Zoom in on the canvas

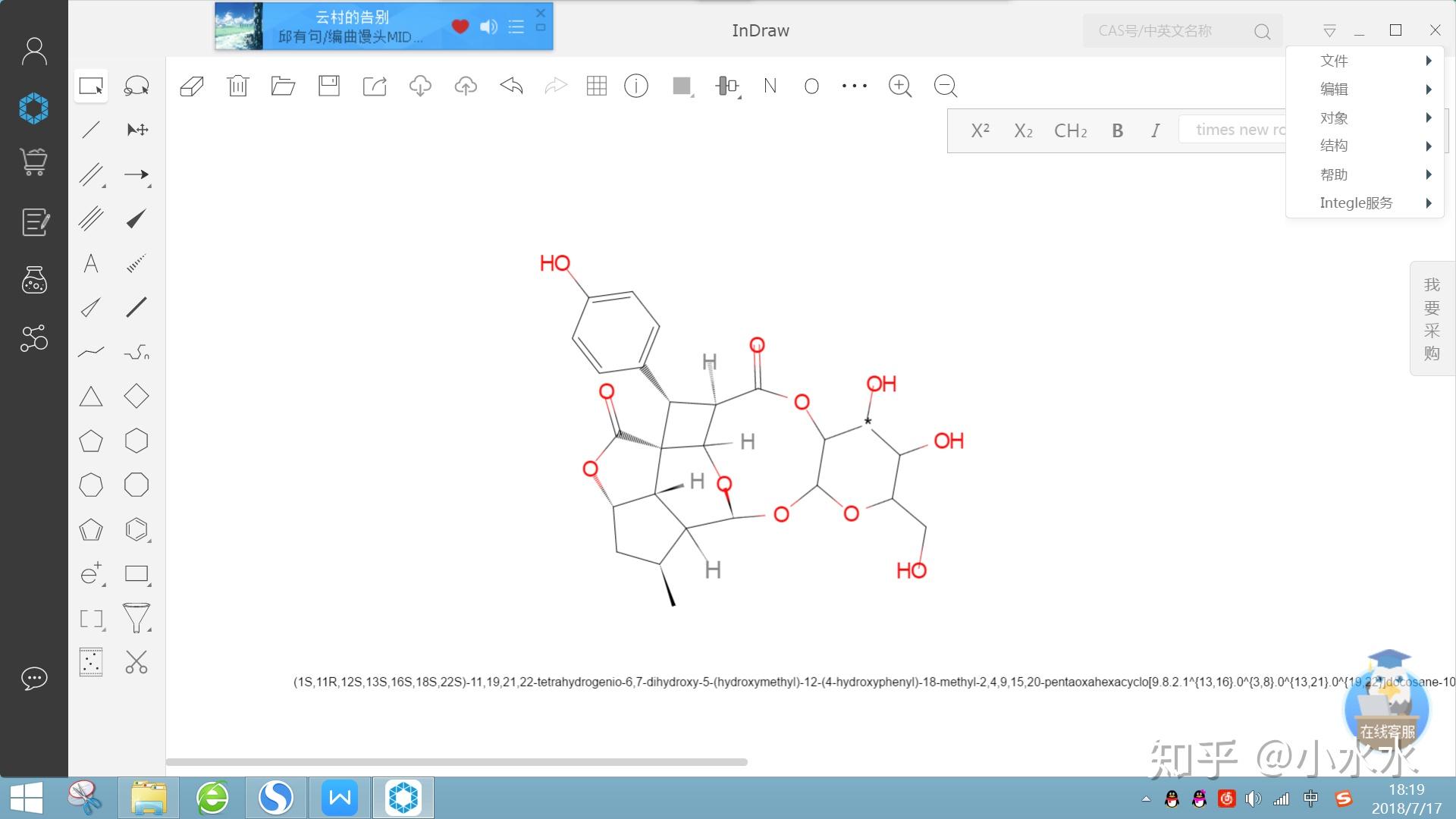coord(900,86)
